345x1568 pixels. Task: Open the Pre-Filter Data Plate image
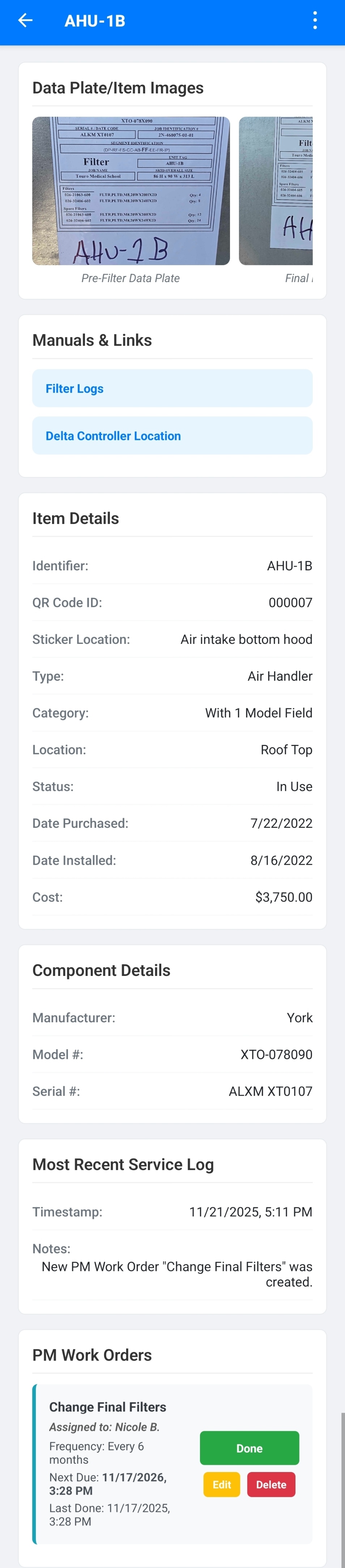coord(131,191)
